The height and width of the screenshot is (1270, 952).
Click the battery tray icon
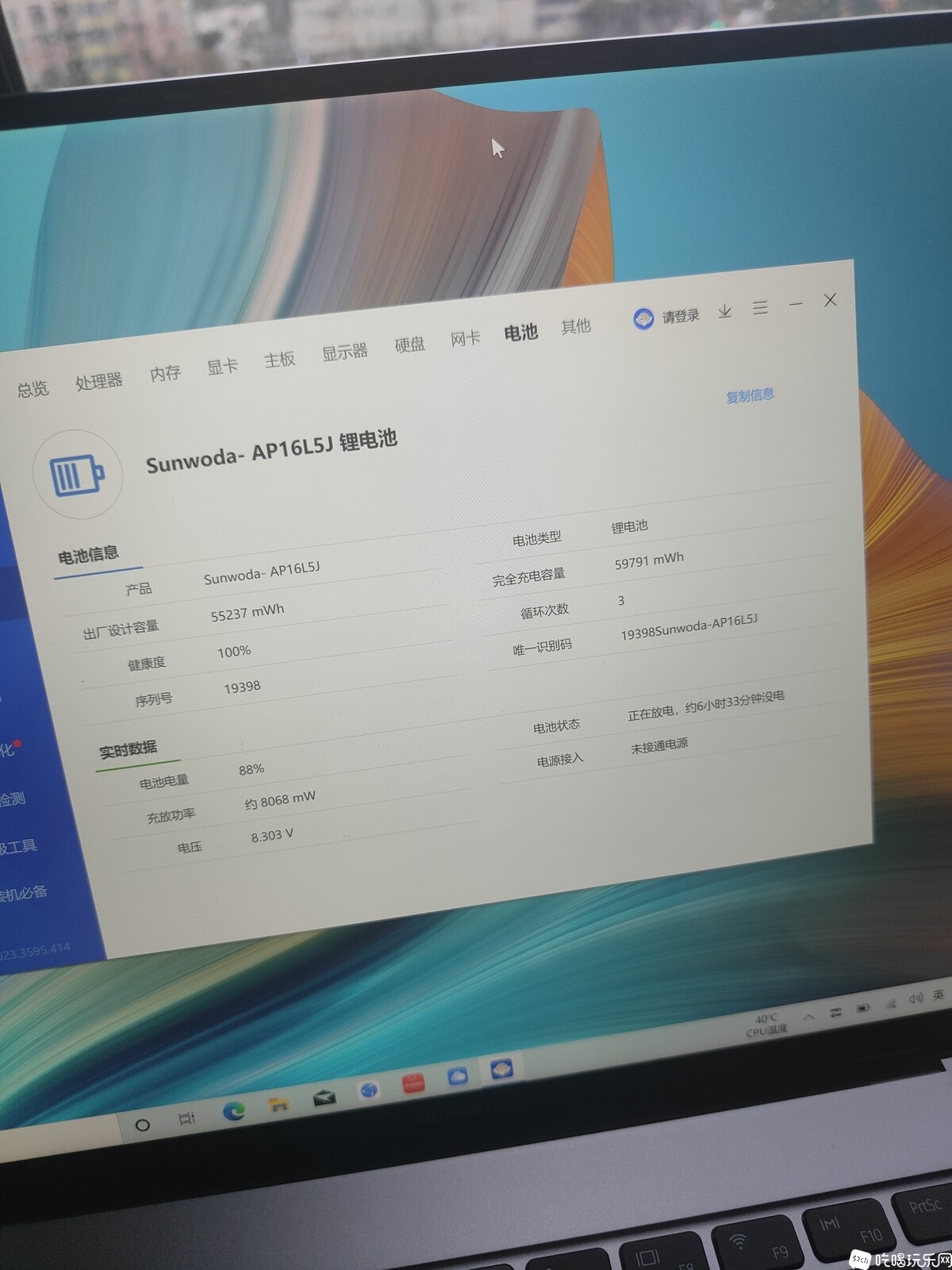[863, 1008]
